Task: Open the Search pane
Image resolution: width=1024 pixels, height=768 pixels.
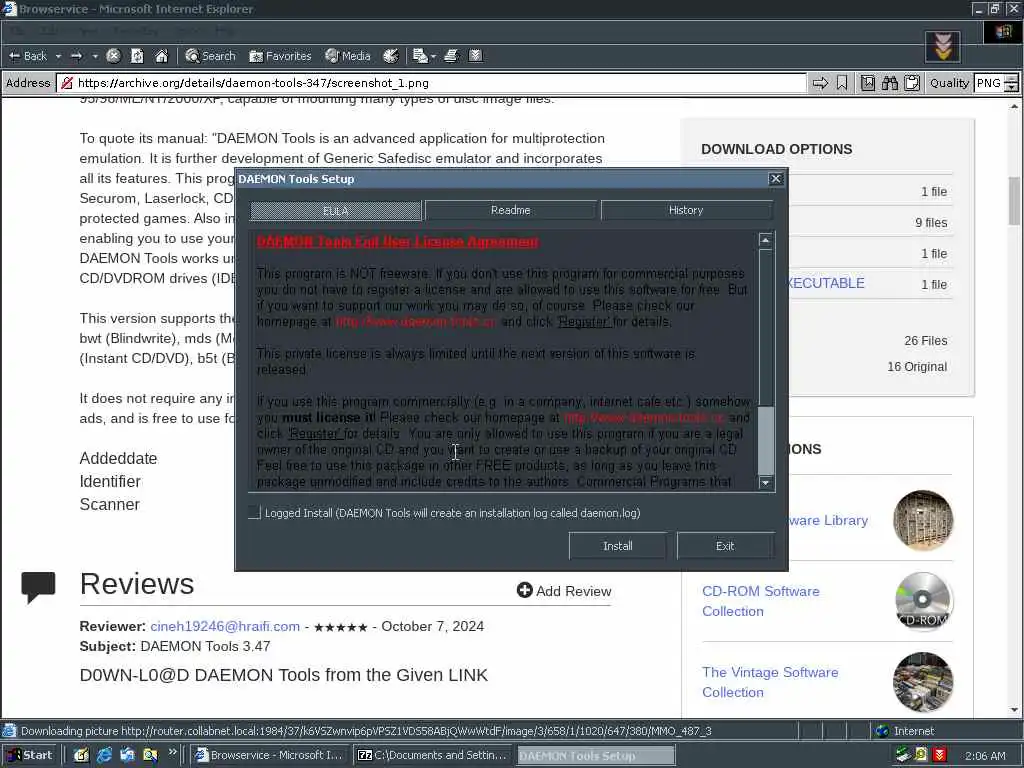Action: pos(210,56)
